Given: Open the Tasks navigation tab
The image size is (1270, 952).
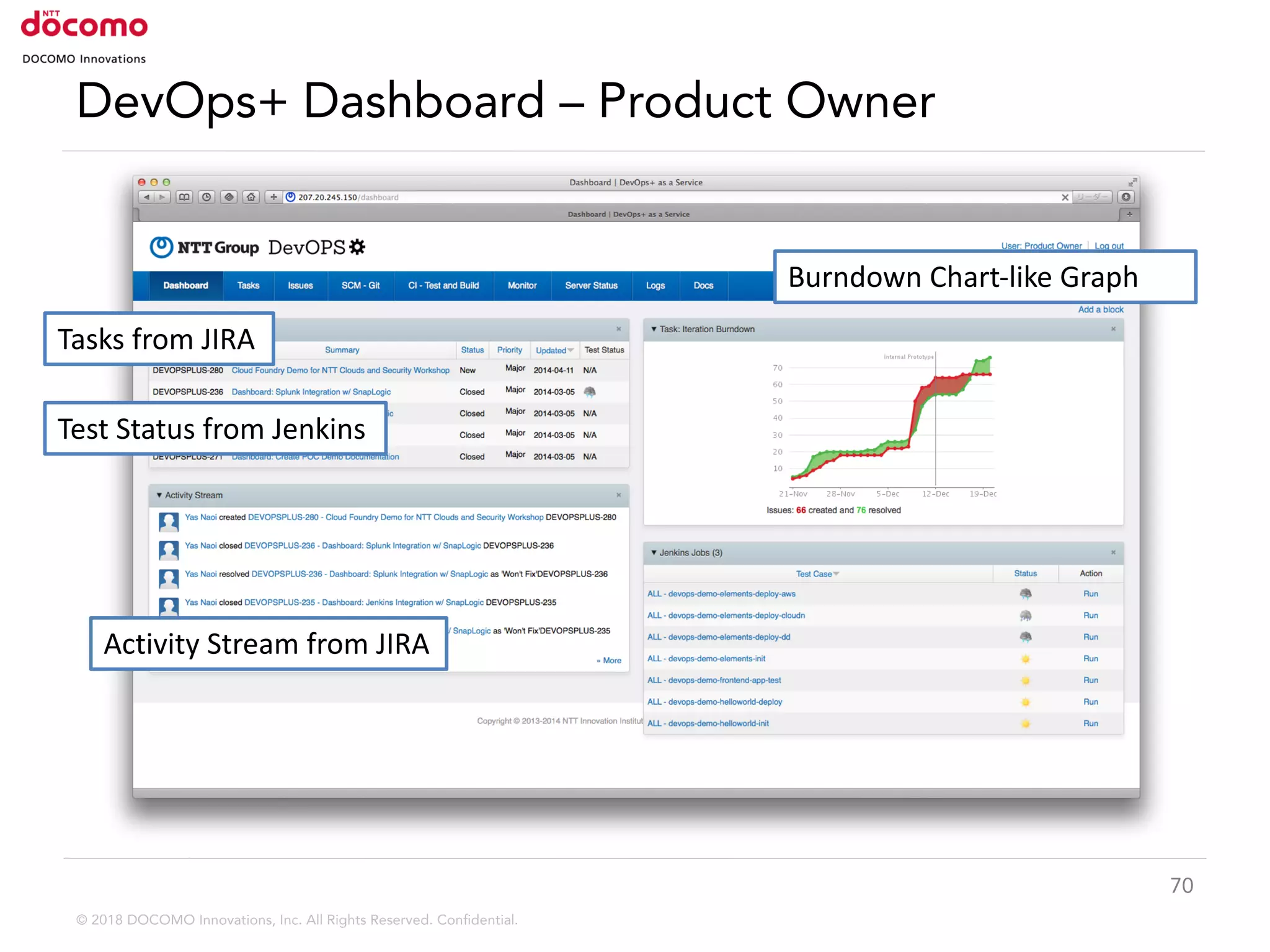Looking at the screenshot, I should click(248, 286).
